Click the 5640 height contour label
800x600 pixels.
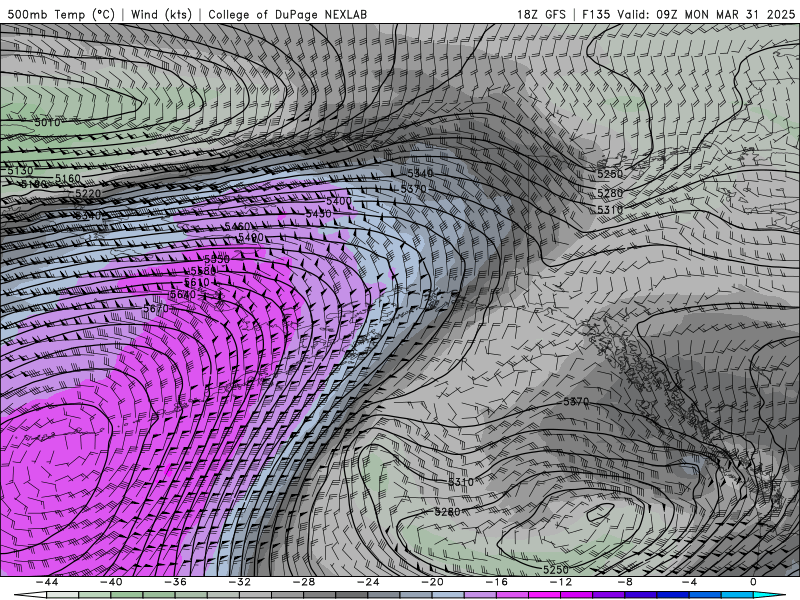(183, 294)
